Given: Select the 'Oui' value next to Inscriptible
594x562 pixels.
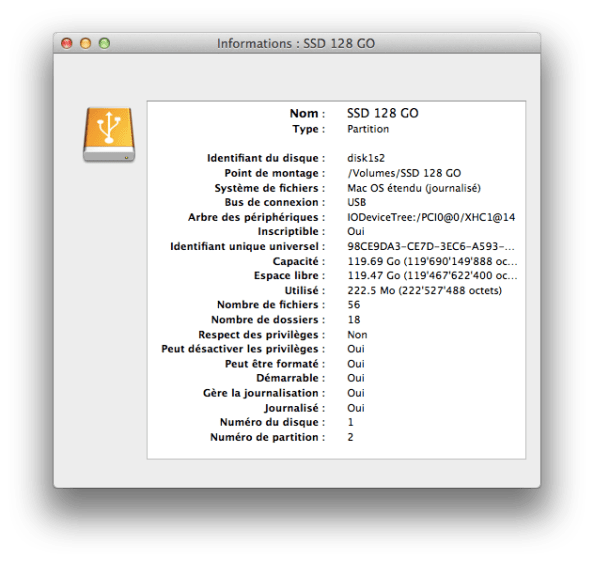Looking at the screenshot, I should click(x=356, y=231).
